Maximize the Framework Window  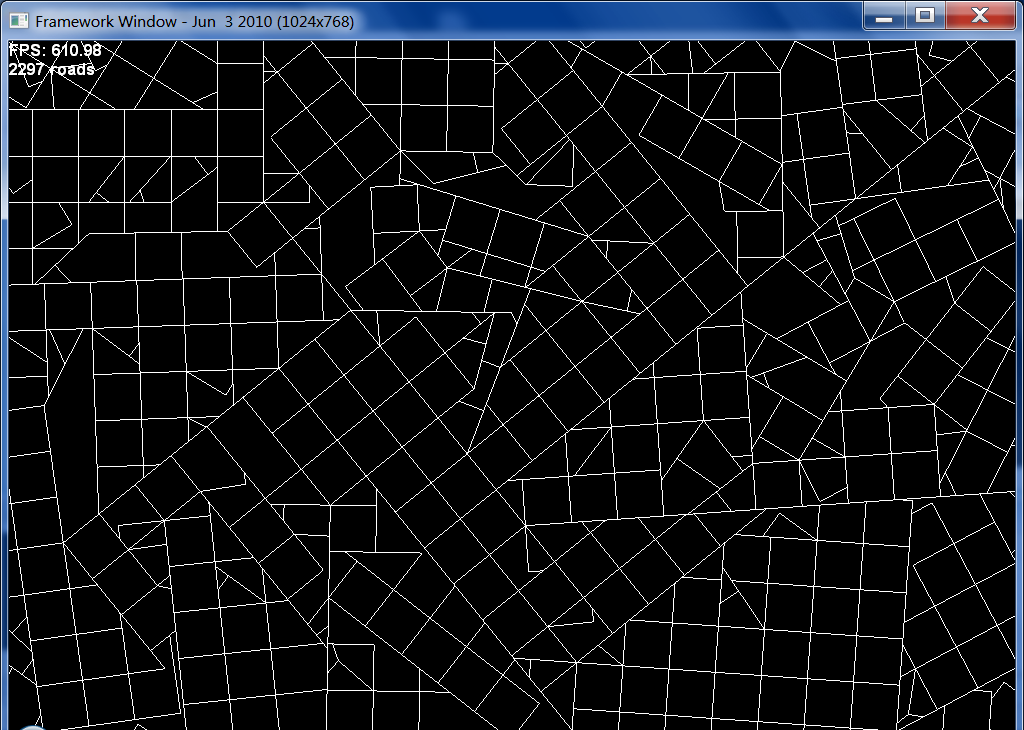(925, 16)
